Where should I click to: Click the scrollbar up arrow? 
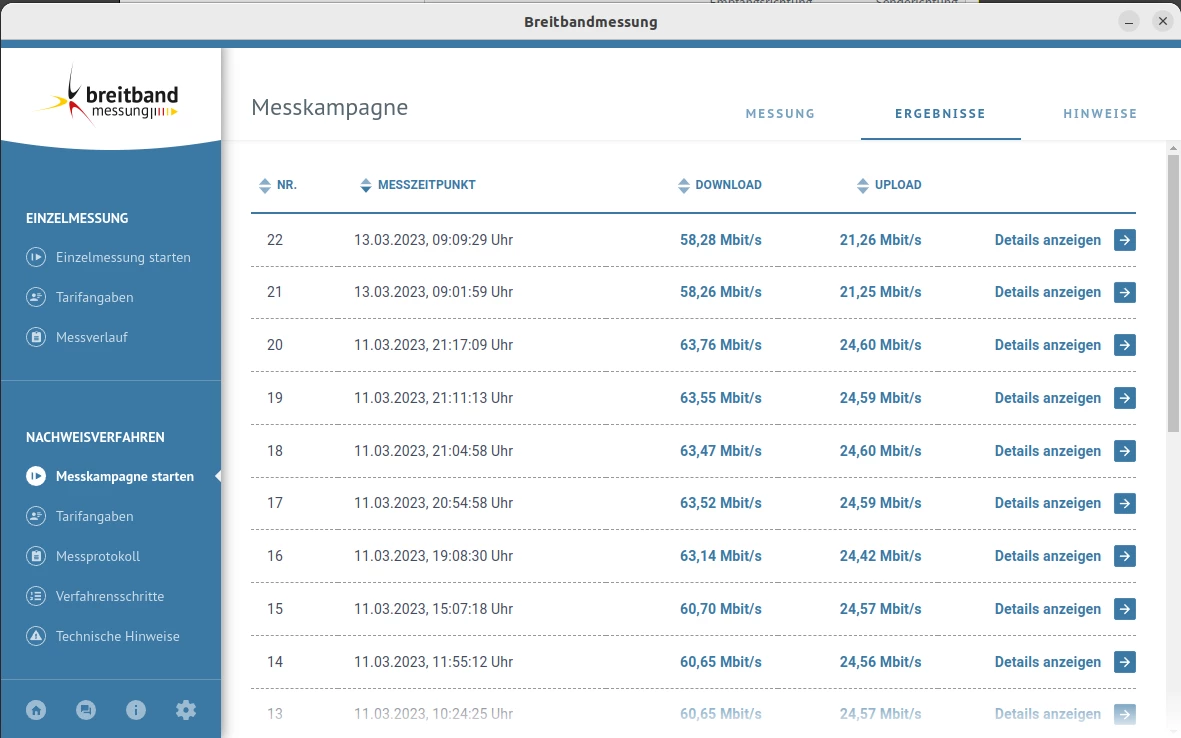1173,147
